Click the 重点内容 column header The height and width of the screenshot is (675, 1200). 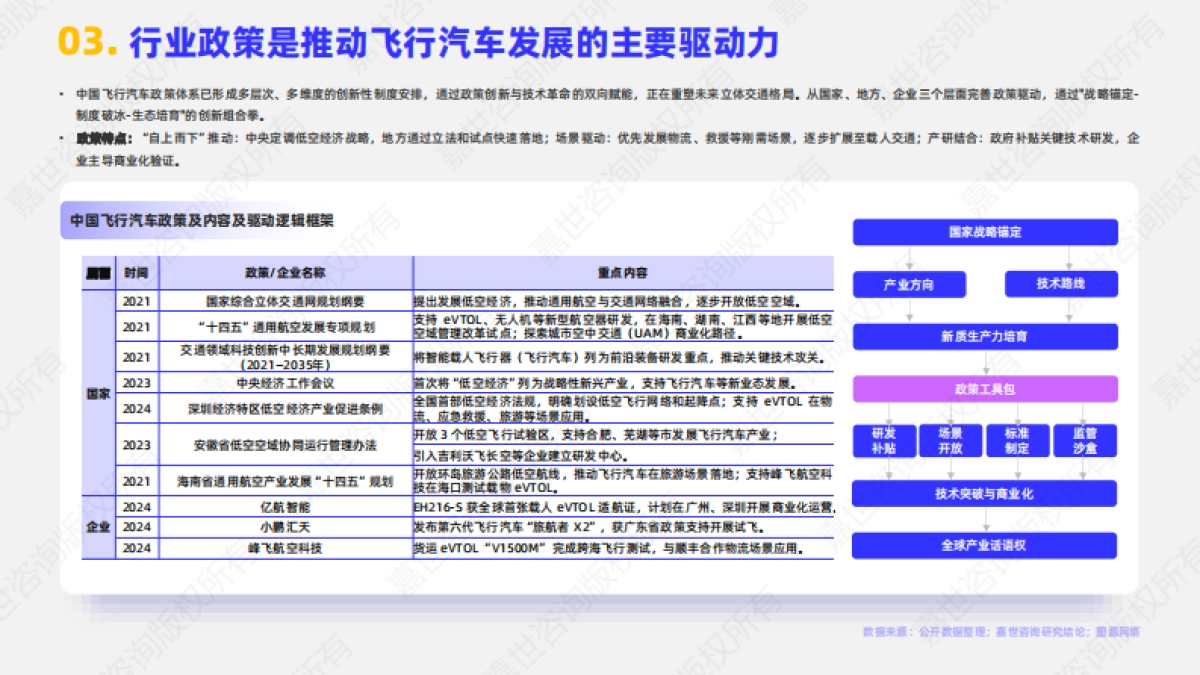pos(624,272)
